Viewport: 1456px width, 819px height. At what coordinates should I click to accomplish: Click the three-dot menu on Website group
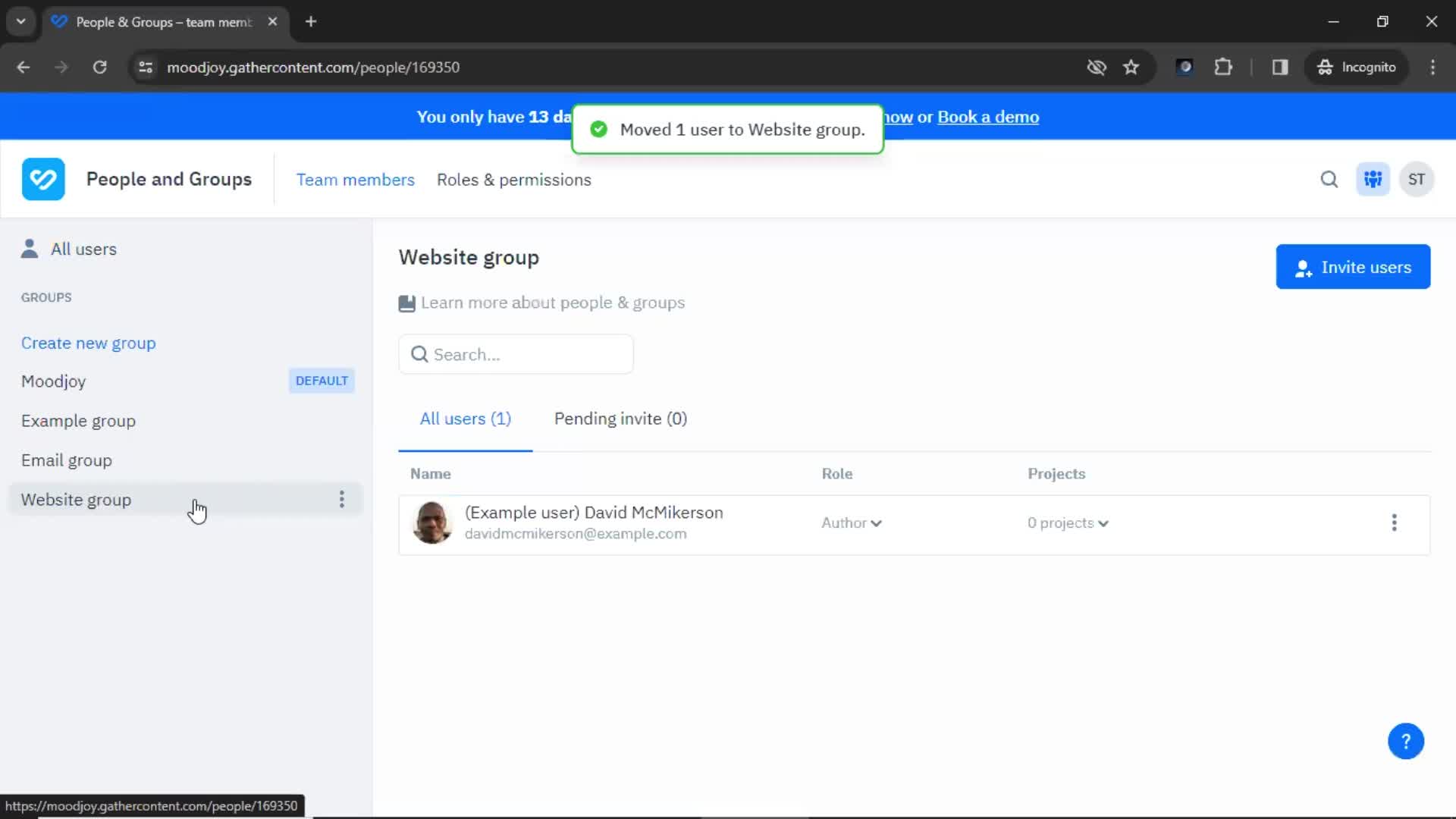pyautogui.click(x=342, y=499)
